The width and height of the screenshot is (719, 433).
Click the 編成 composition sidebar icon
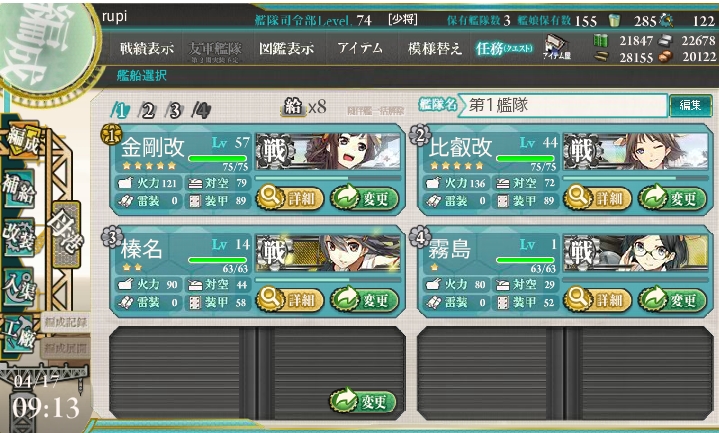click(22, 140)
